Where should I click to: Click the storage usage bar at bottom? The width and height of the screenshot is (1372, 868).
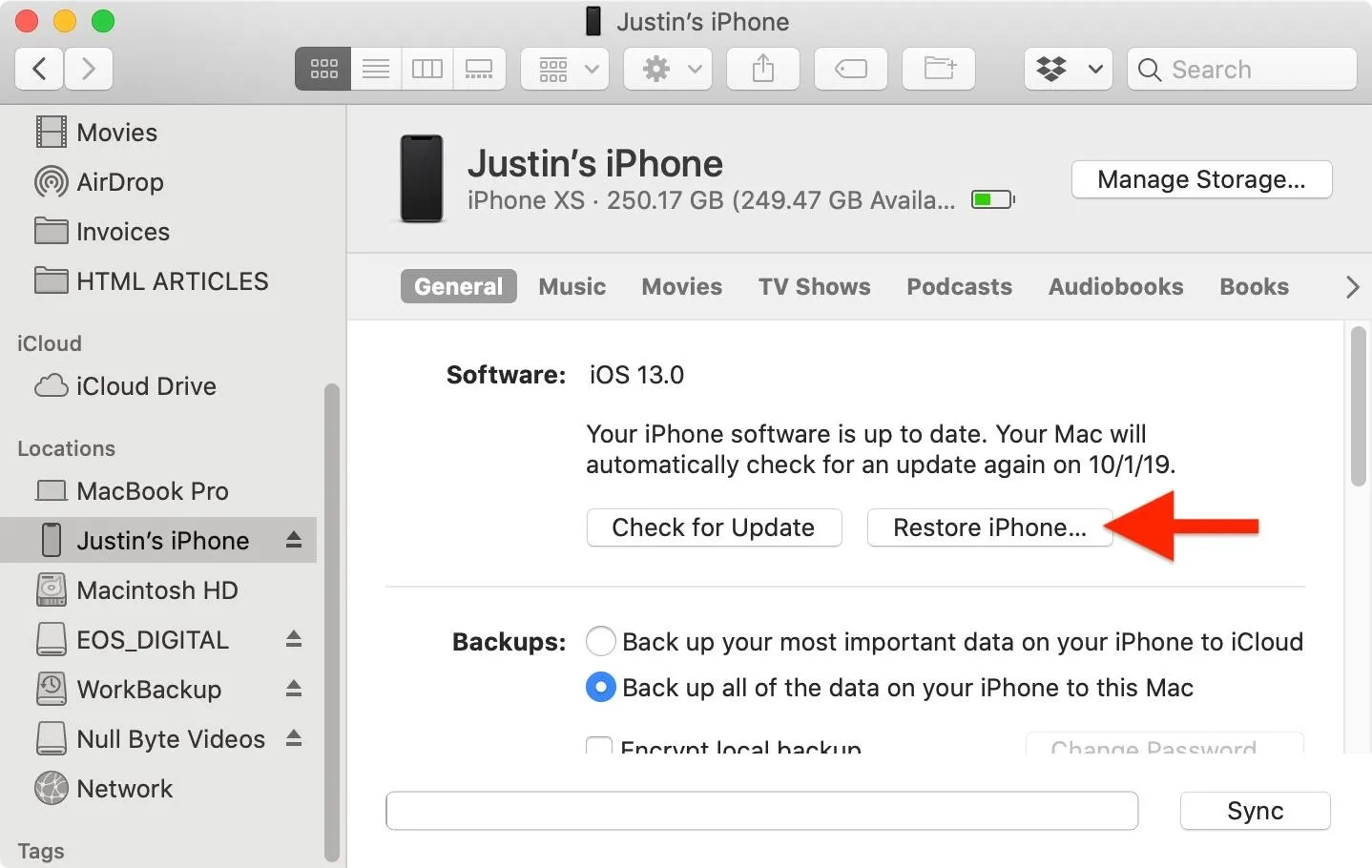(x=761, y=811)
